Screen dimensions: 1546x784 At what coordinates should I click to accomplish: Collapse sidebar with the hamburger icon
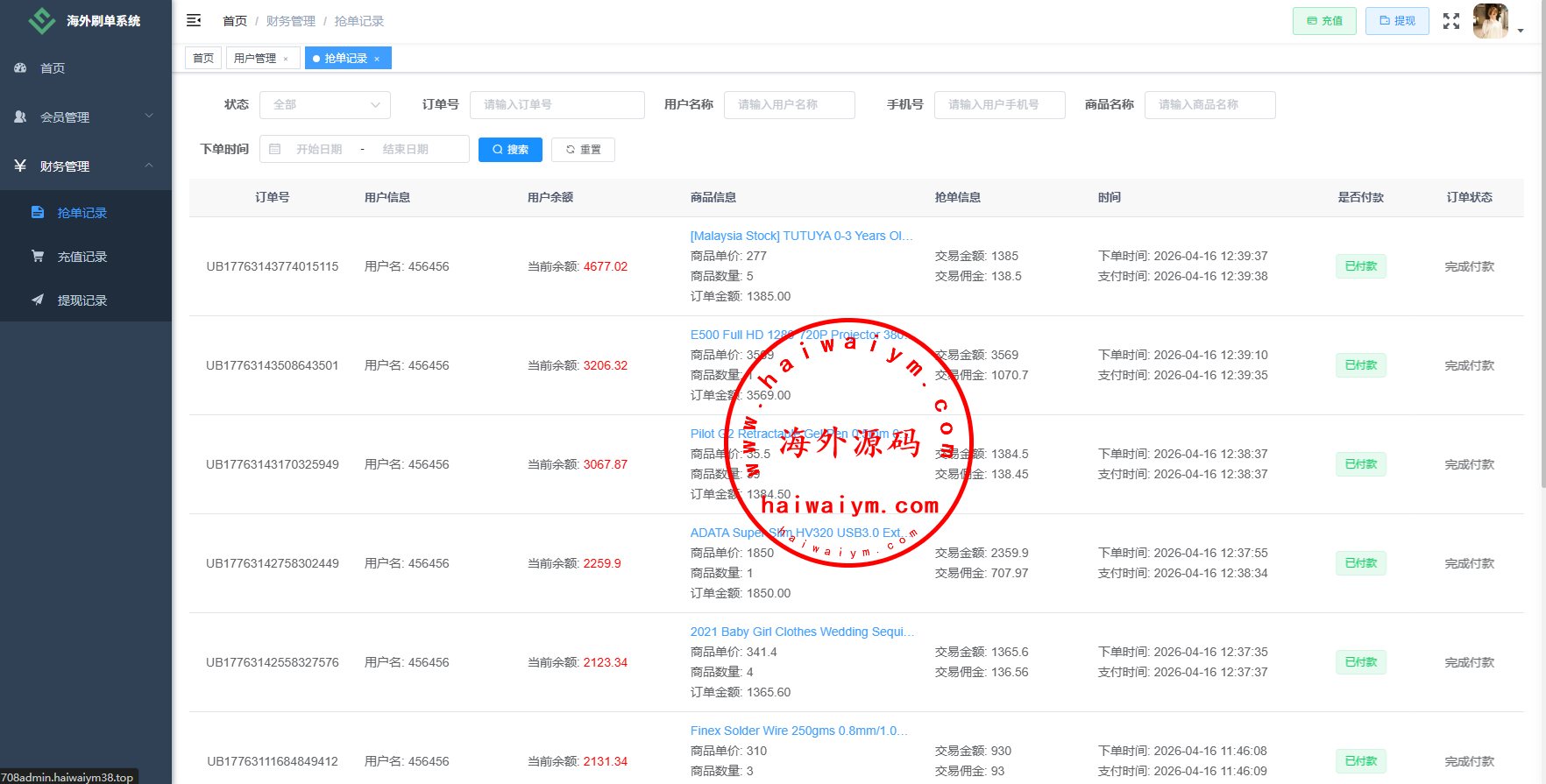pyautogui.click(x=194, y=20)
